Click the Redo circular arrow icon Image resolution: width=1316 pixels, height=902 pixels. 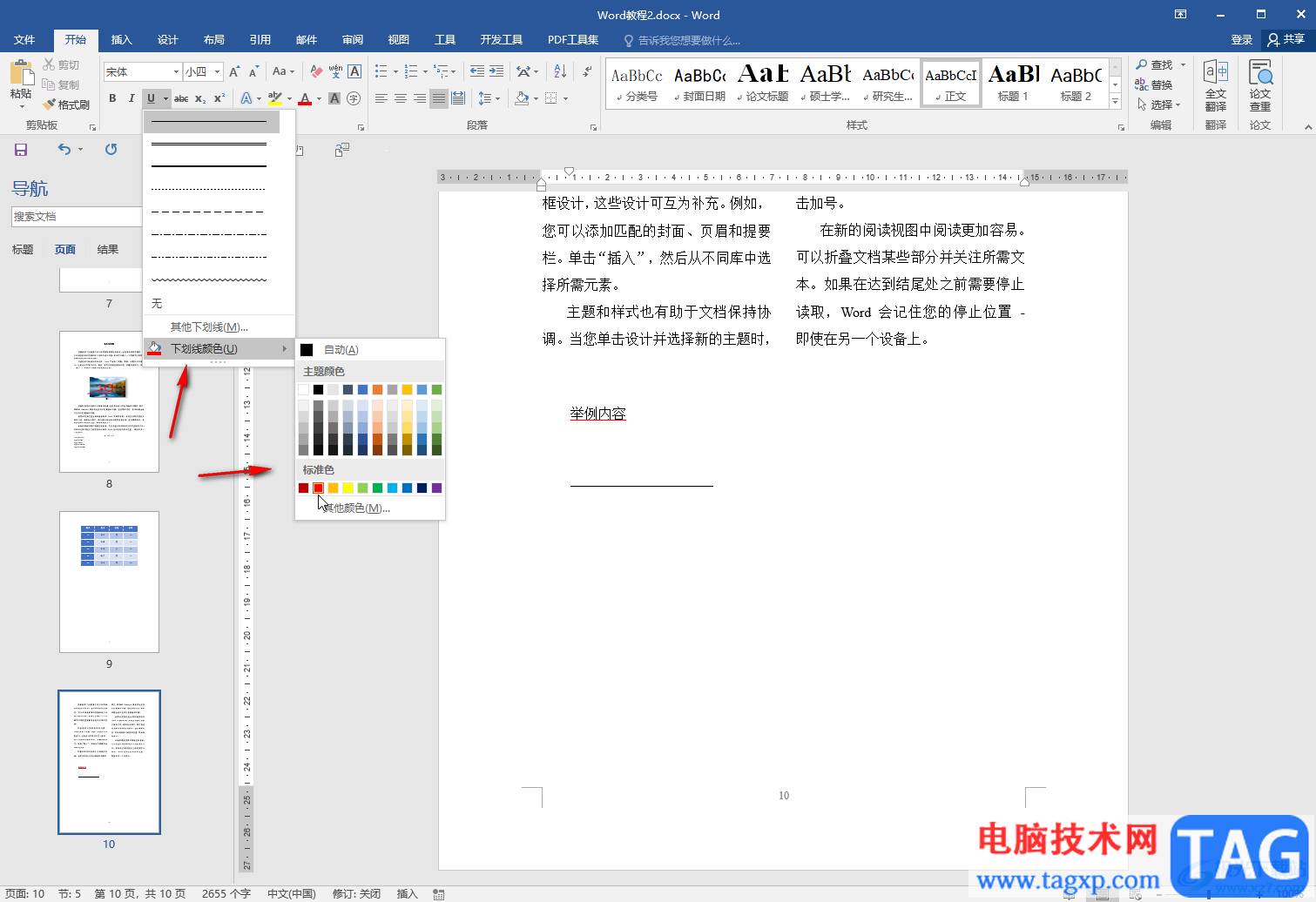pyautogui.click(x=111, y=150)
